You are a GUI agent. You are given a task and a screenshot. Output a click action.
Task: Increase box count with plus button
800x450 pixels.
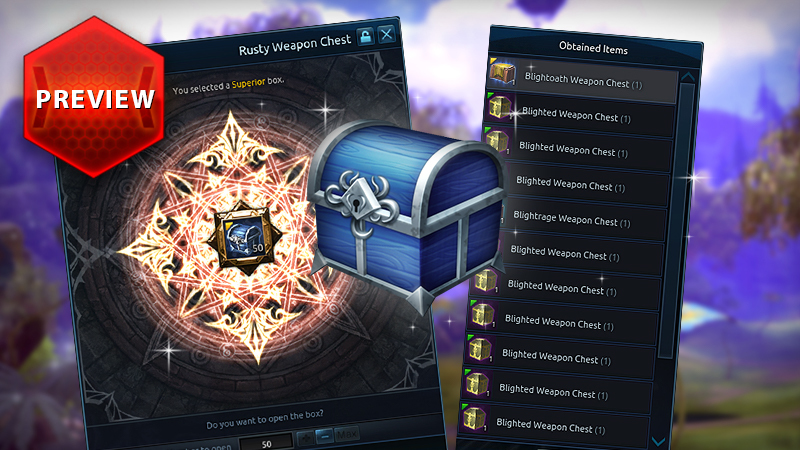305,438
